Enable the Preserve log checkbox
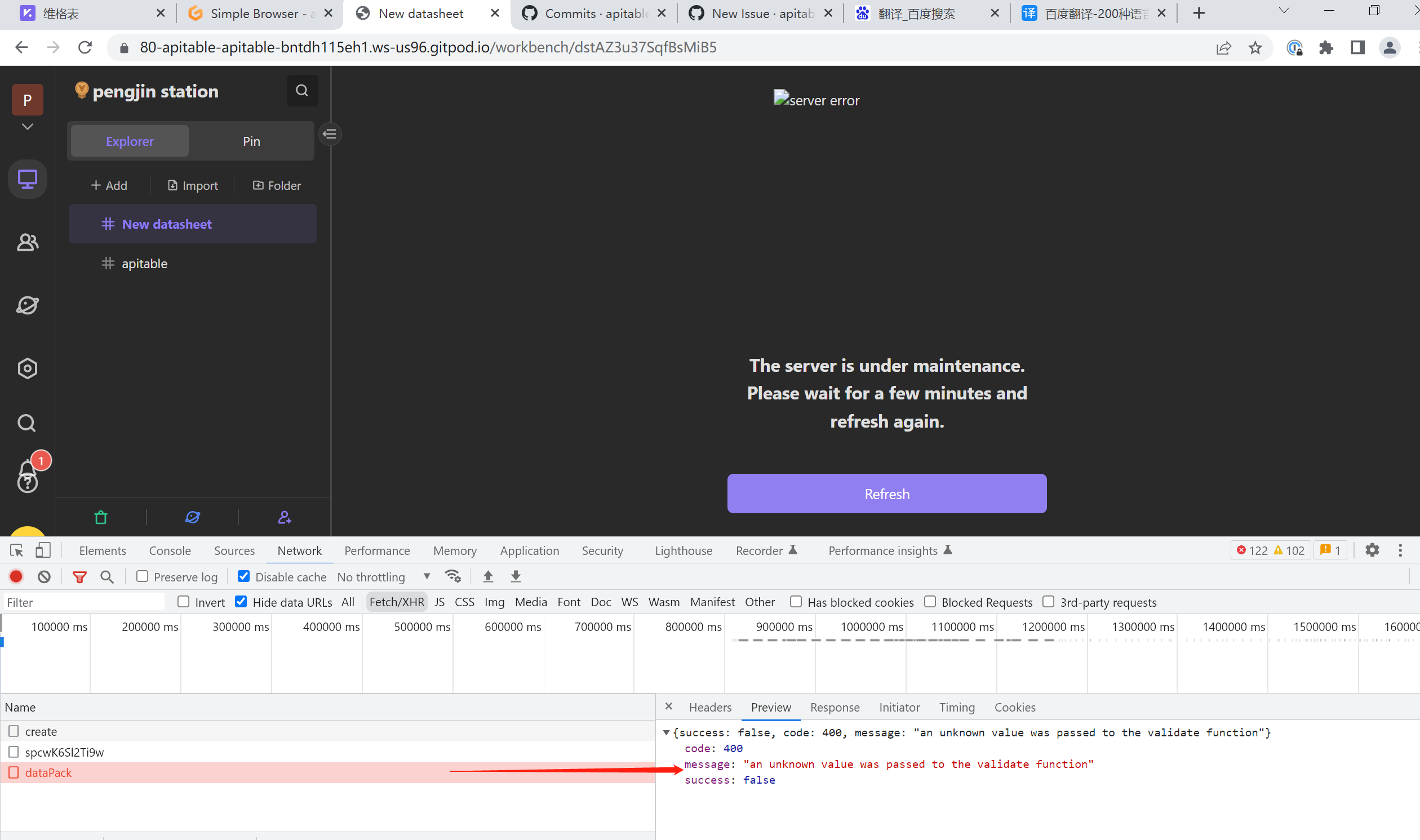The height and width of the screenshot is (840, 1420). (142, 576)
